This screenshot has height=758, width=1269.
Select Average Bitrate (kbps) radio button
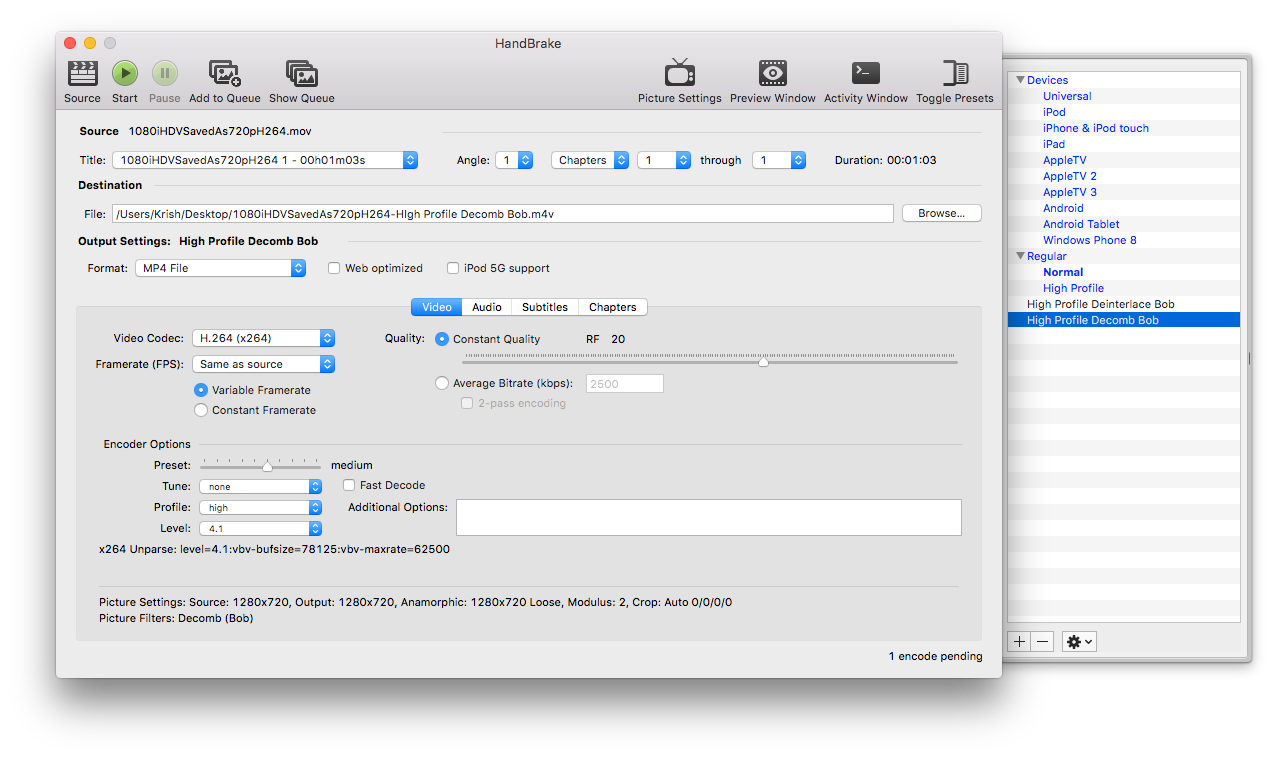tap(442, 383)
